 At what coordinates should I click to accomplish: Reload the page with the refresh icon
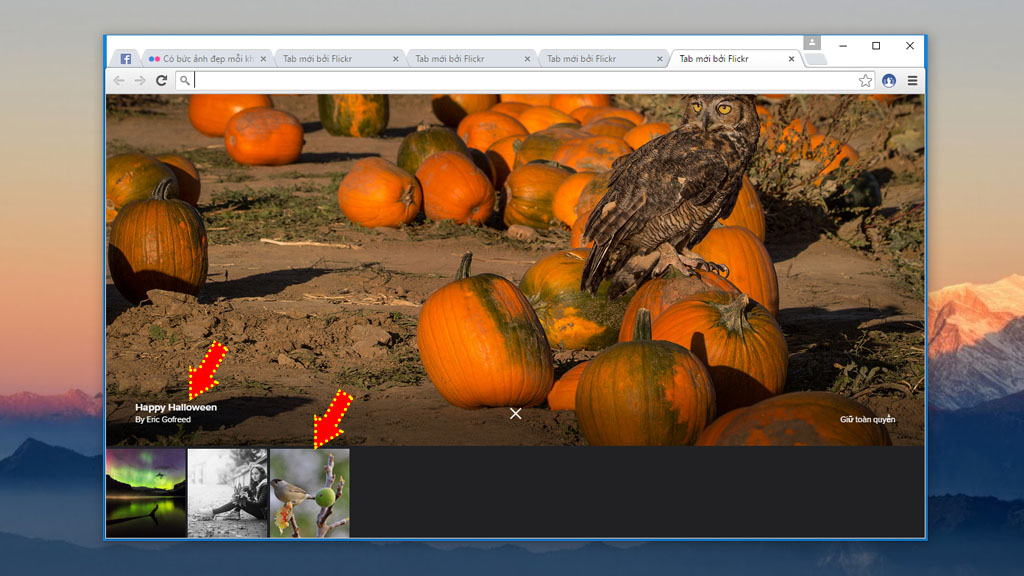[x=161, y=80]
